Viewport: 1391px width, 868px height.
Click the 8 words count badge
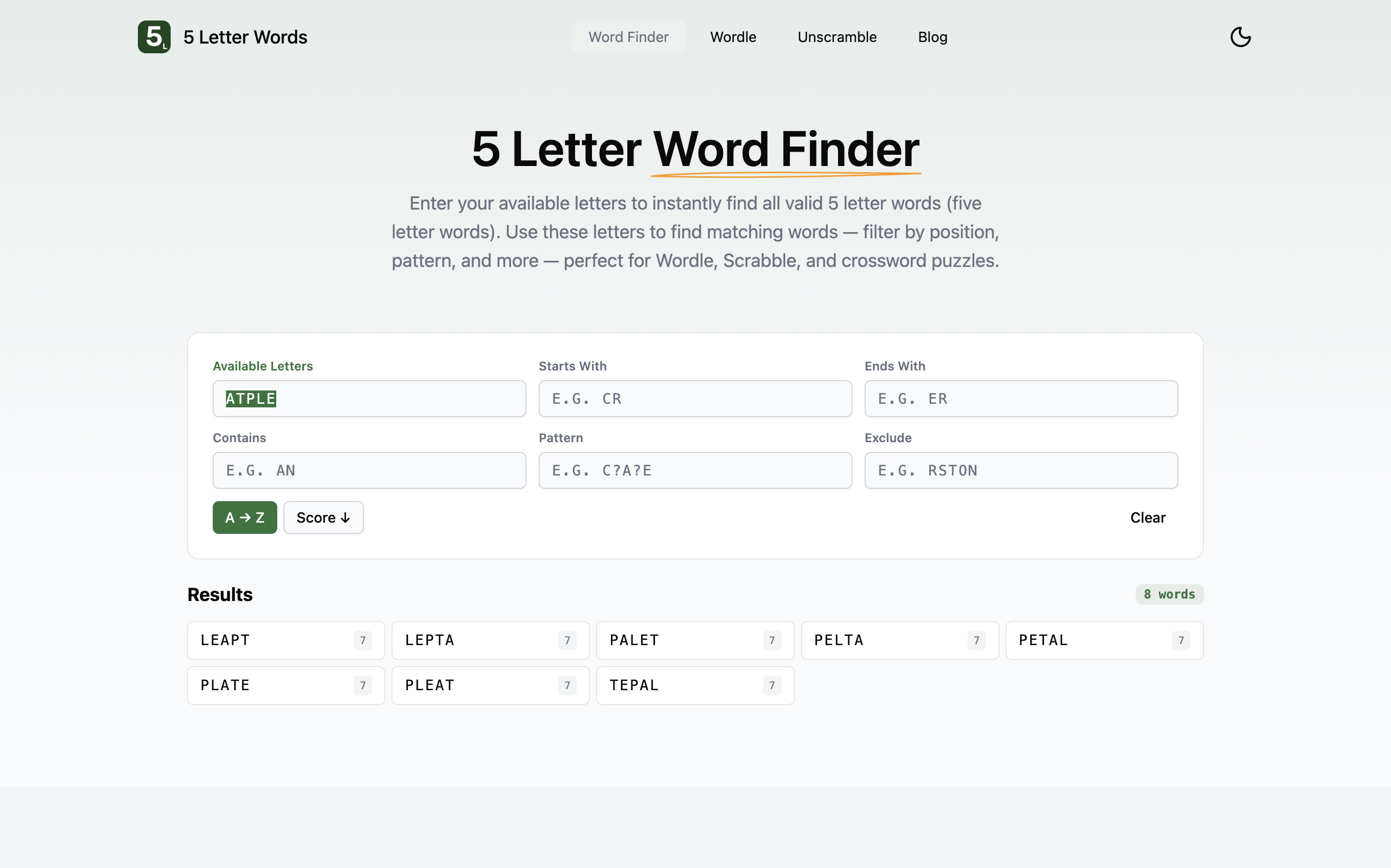[1169, 594]
